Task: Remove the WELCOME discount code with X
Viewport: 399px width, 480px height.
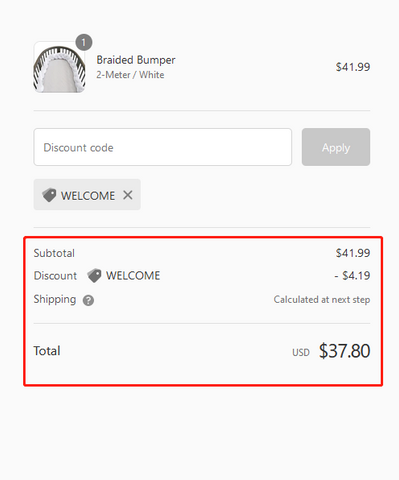Action: click(x=128, y=195)
